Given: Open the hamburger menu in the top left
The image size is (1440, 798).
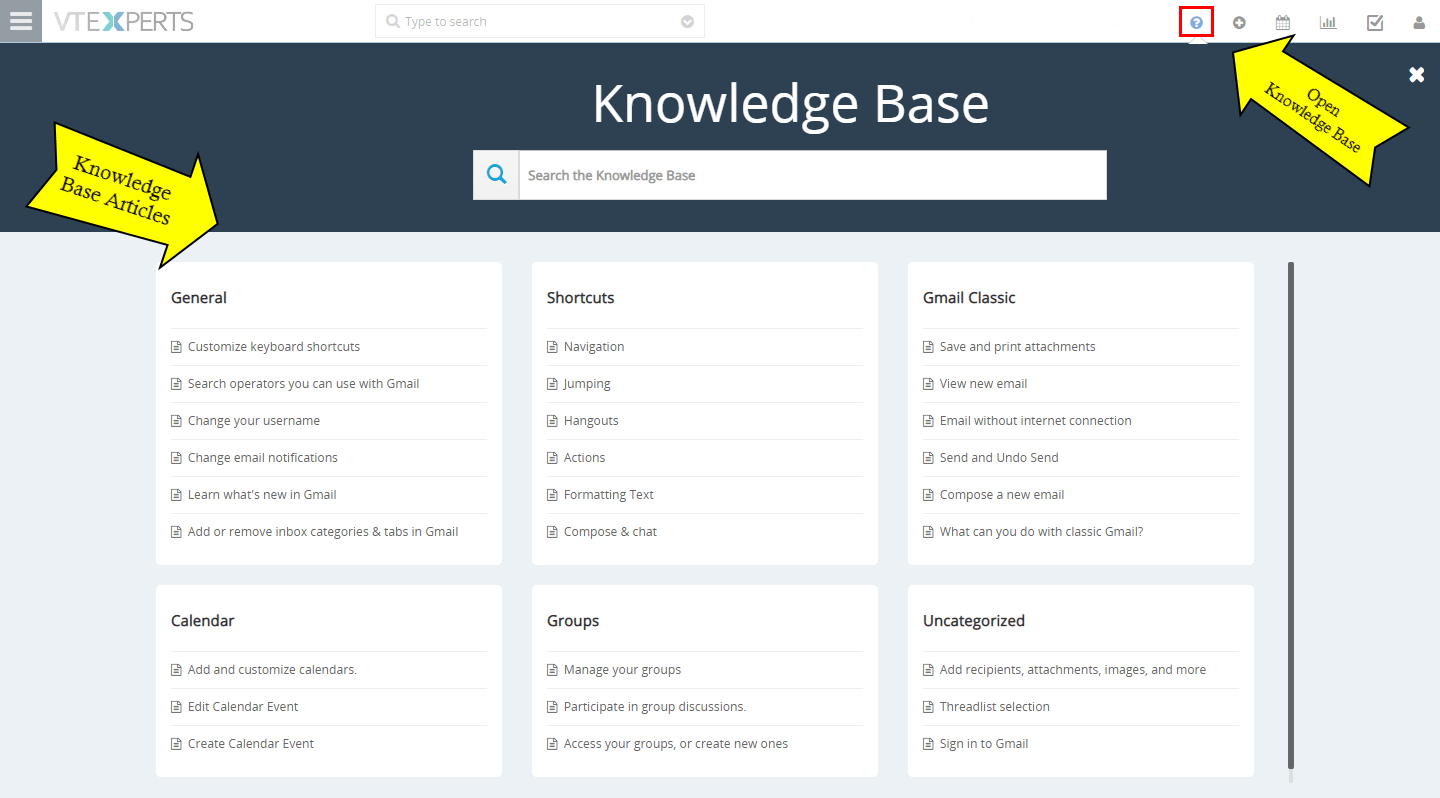Looking at the screenshot, I should click(20, 21).
